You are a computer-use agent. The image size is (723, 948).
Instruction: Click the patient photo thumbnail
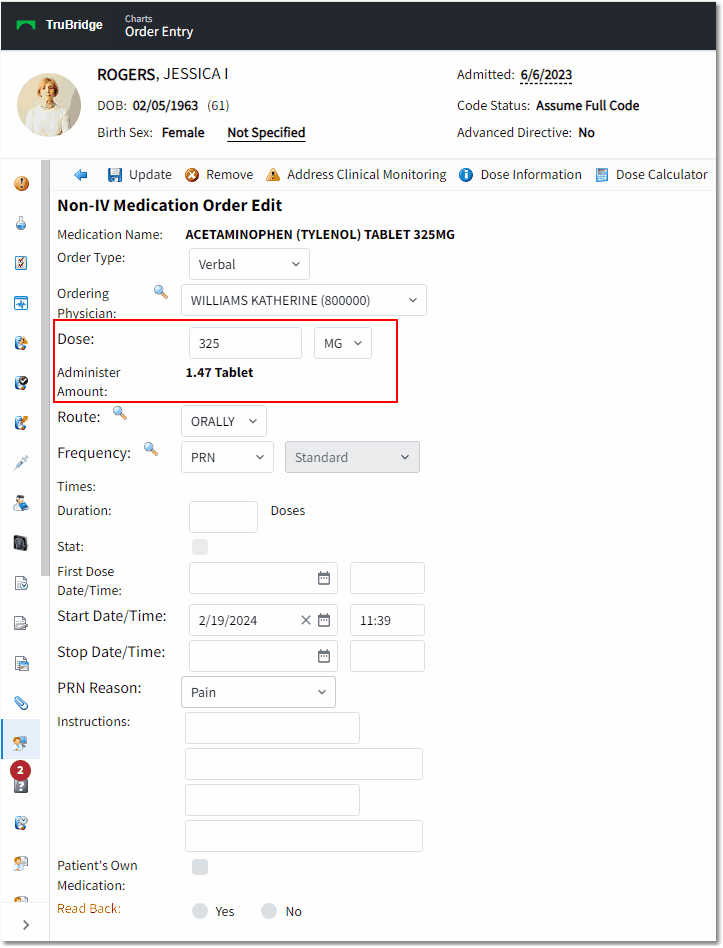[x=49, y=105]
